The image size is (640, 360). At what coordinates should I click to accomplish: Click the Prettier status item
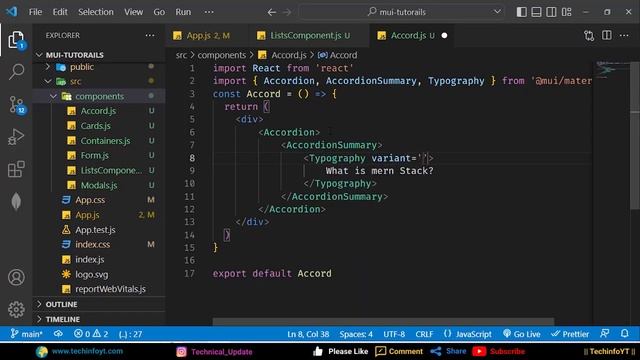(570, 334)
